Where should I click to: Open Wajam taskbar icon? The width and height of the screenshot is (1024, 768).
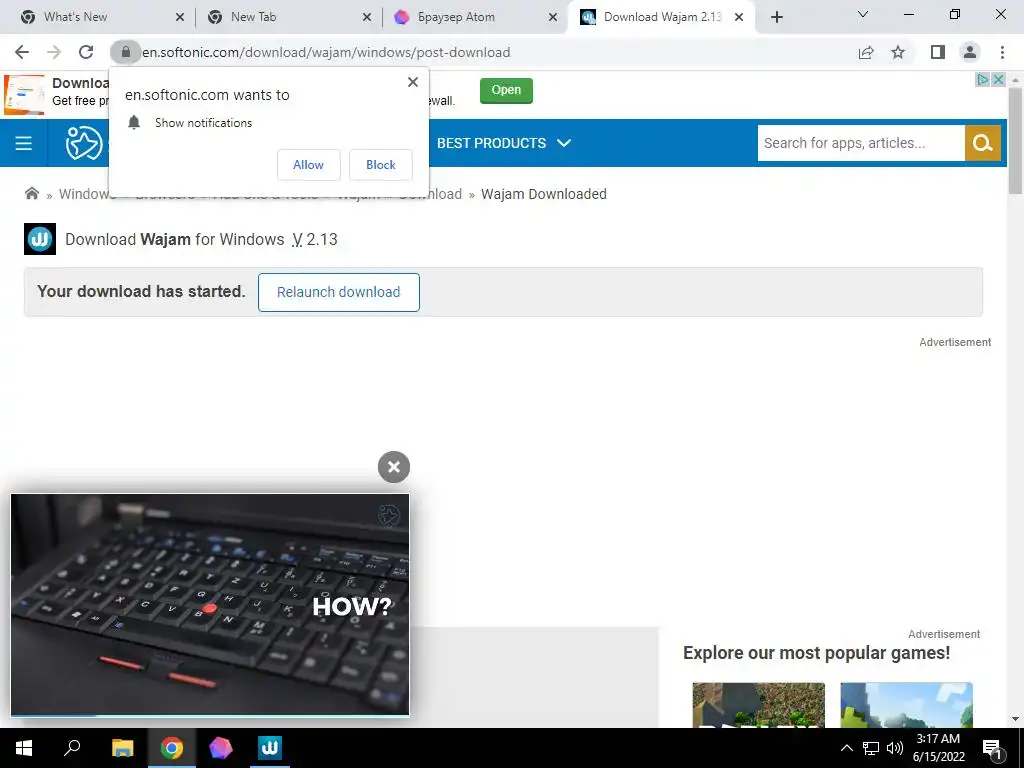(270, 748)
